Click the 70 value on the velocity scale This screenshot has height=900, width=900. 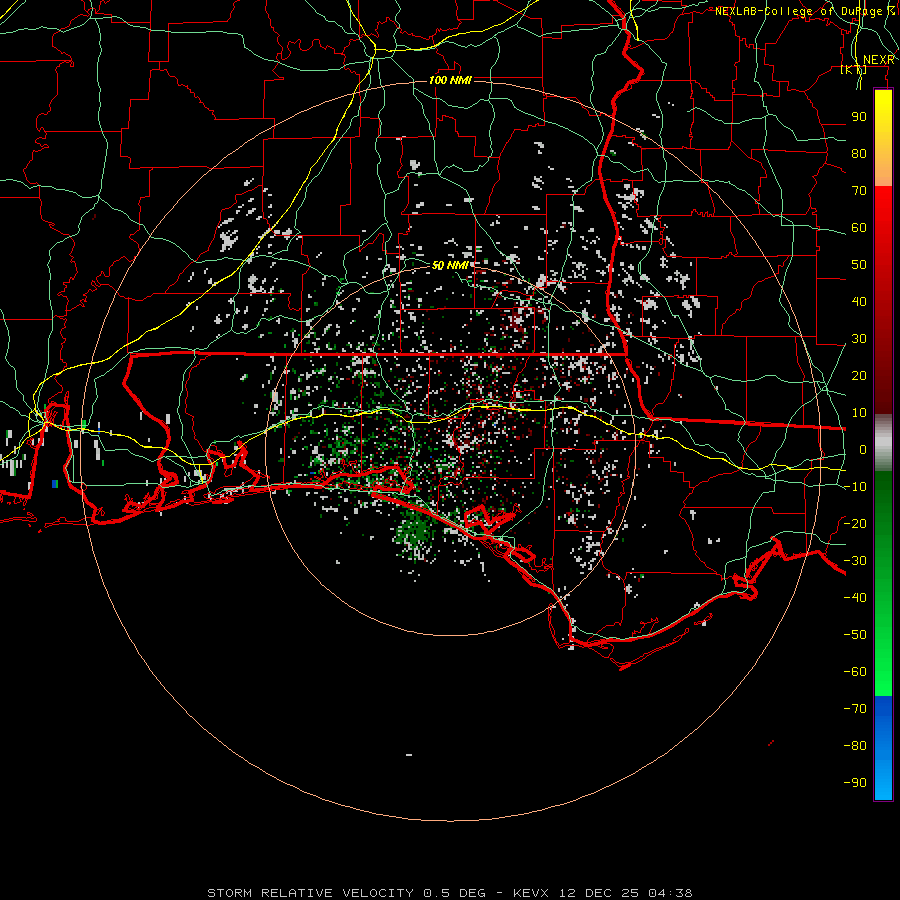point(859,191)
